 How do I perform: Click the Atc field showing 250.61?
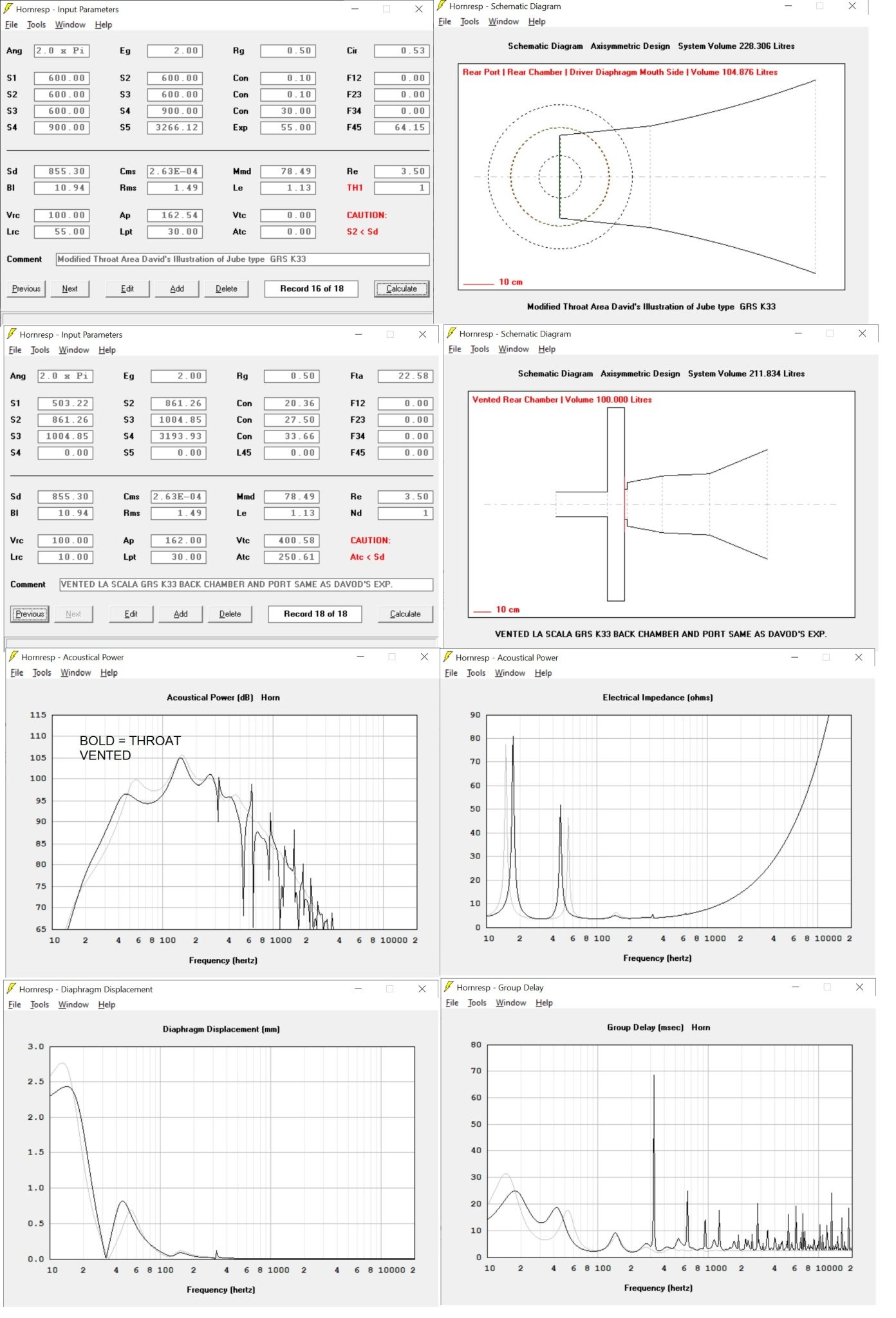pyautogui.click(x=292, y=557)
